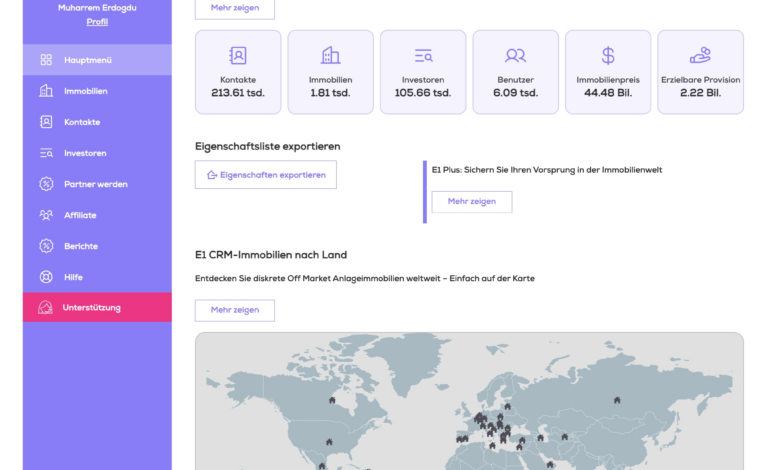Open the Benutzer 6.09 tsd. stat card

(x=515, y=72)
